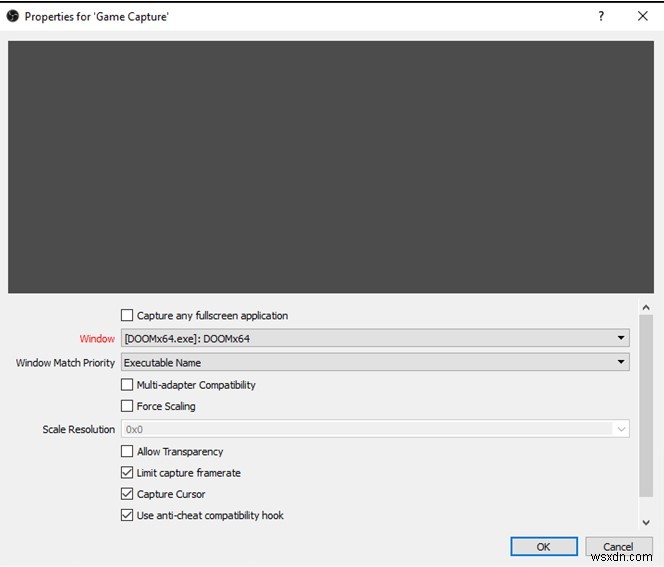
Task: Click the red Window label
Action: 97,339
